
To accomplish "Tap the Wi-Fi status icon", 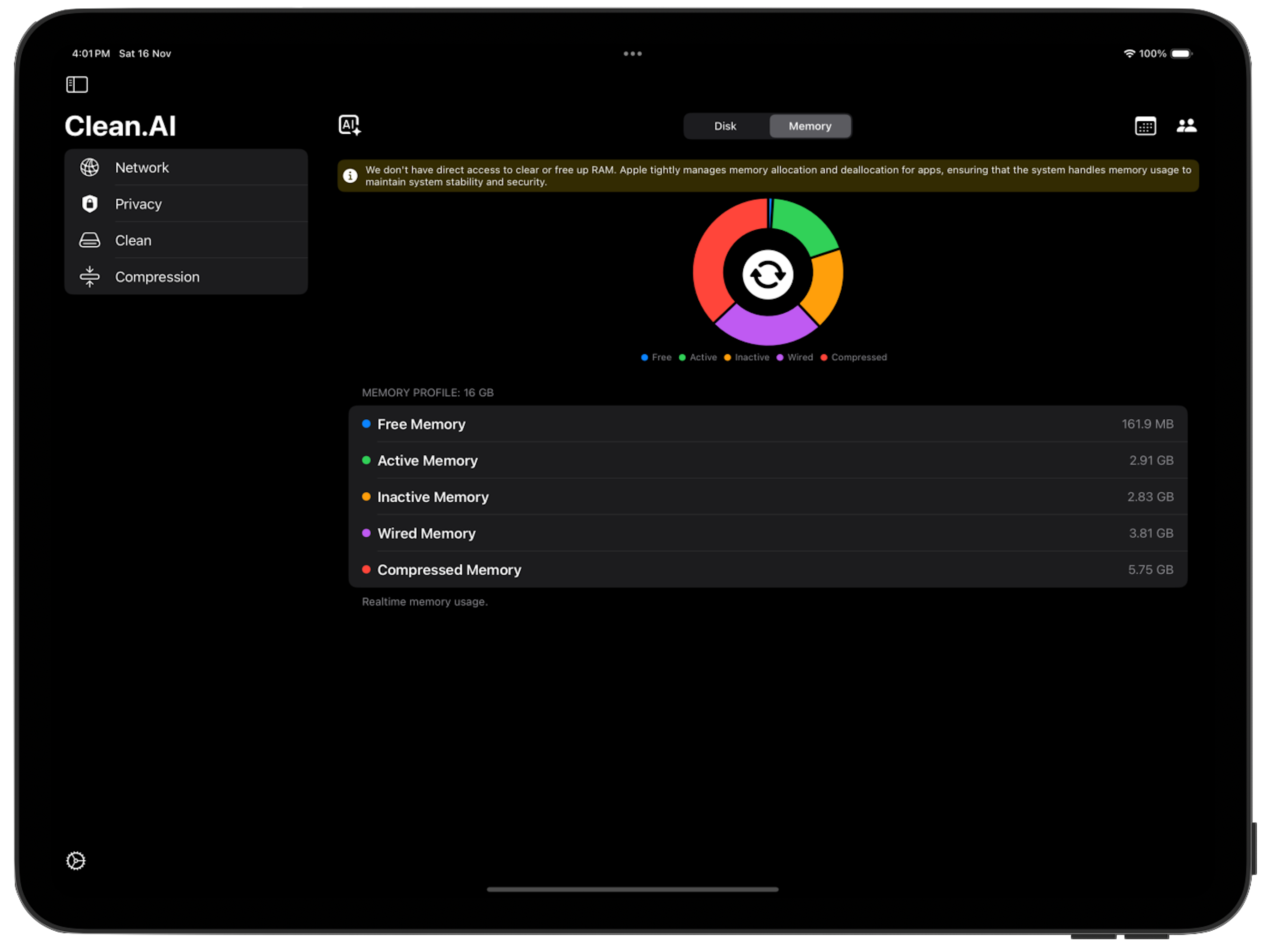I will (x=1129, y=54).
